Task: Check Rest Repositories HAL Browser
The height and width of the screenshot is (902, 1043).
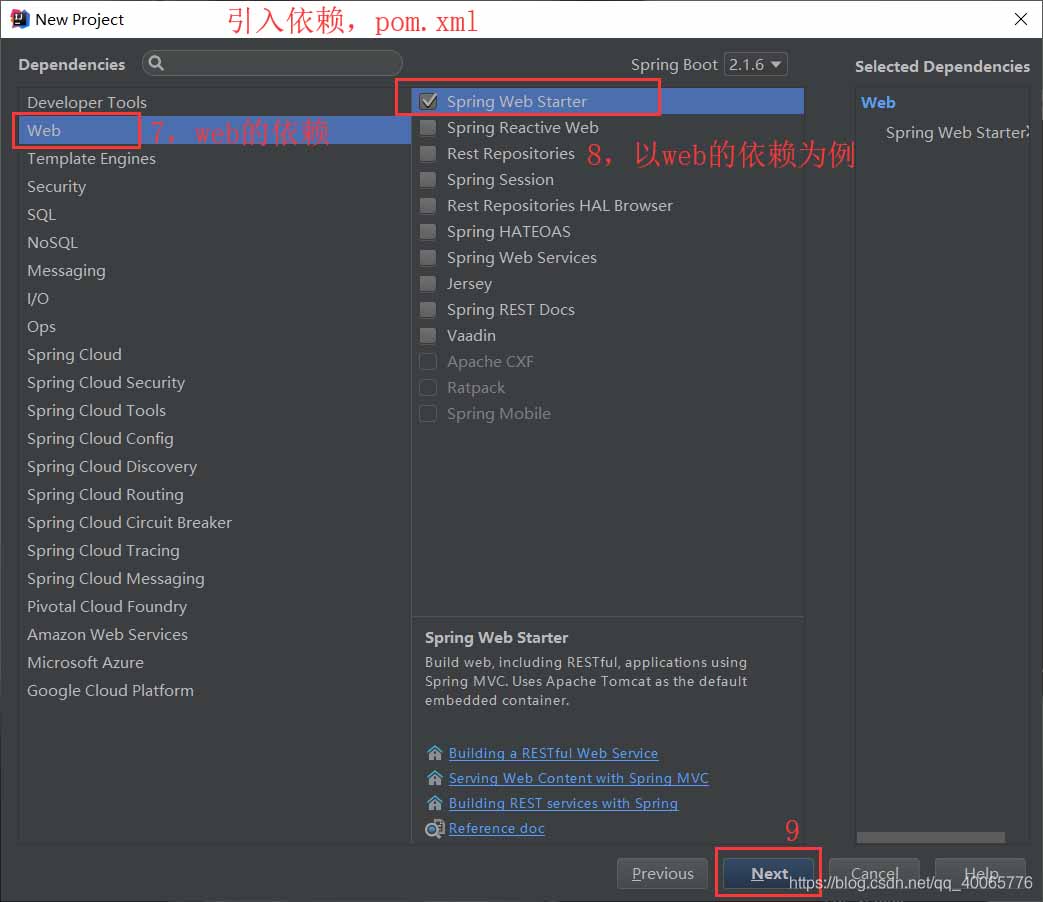Action: pyautogui.click(x=428, y=206)
